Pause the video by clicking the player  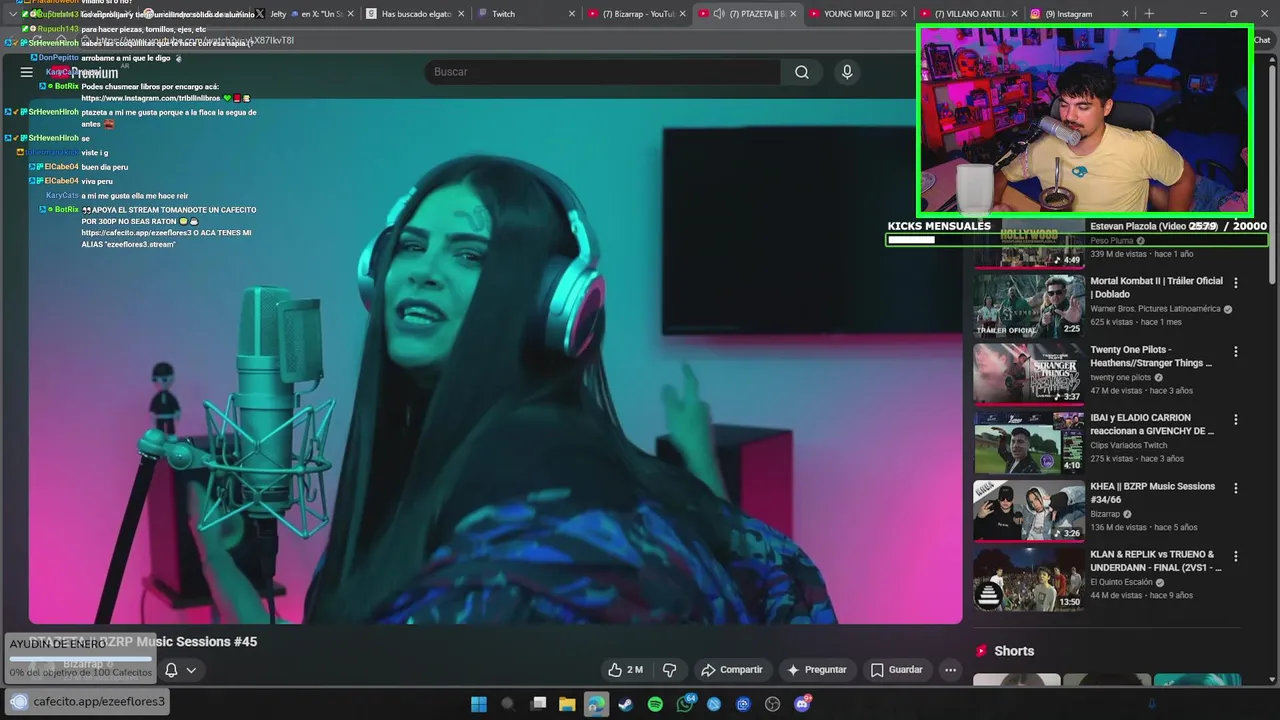[x=495, y=360]
